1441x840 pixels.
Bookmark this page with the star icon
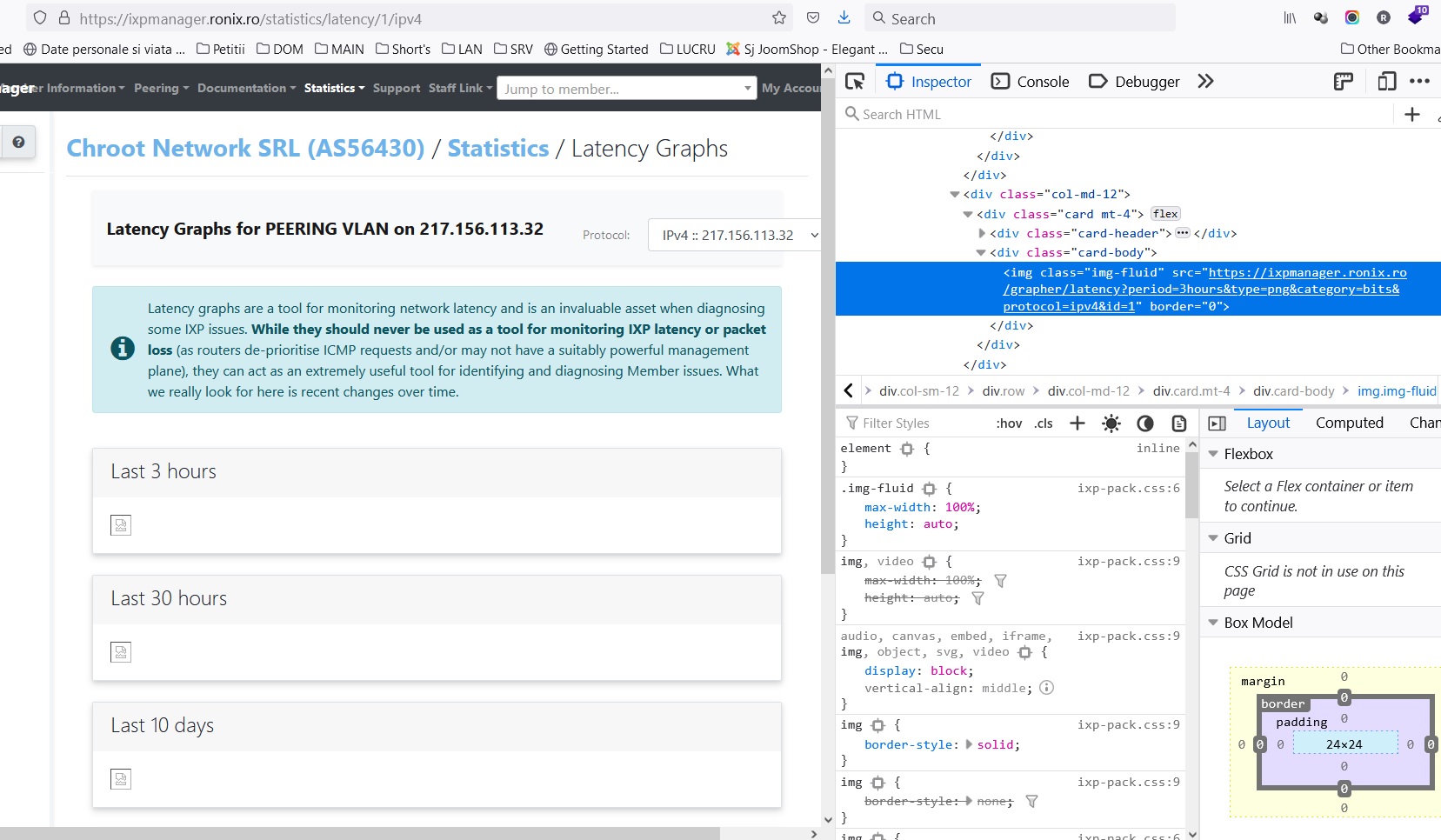[779, 18]
